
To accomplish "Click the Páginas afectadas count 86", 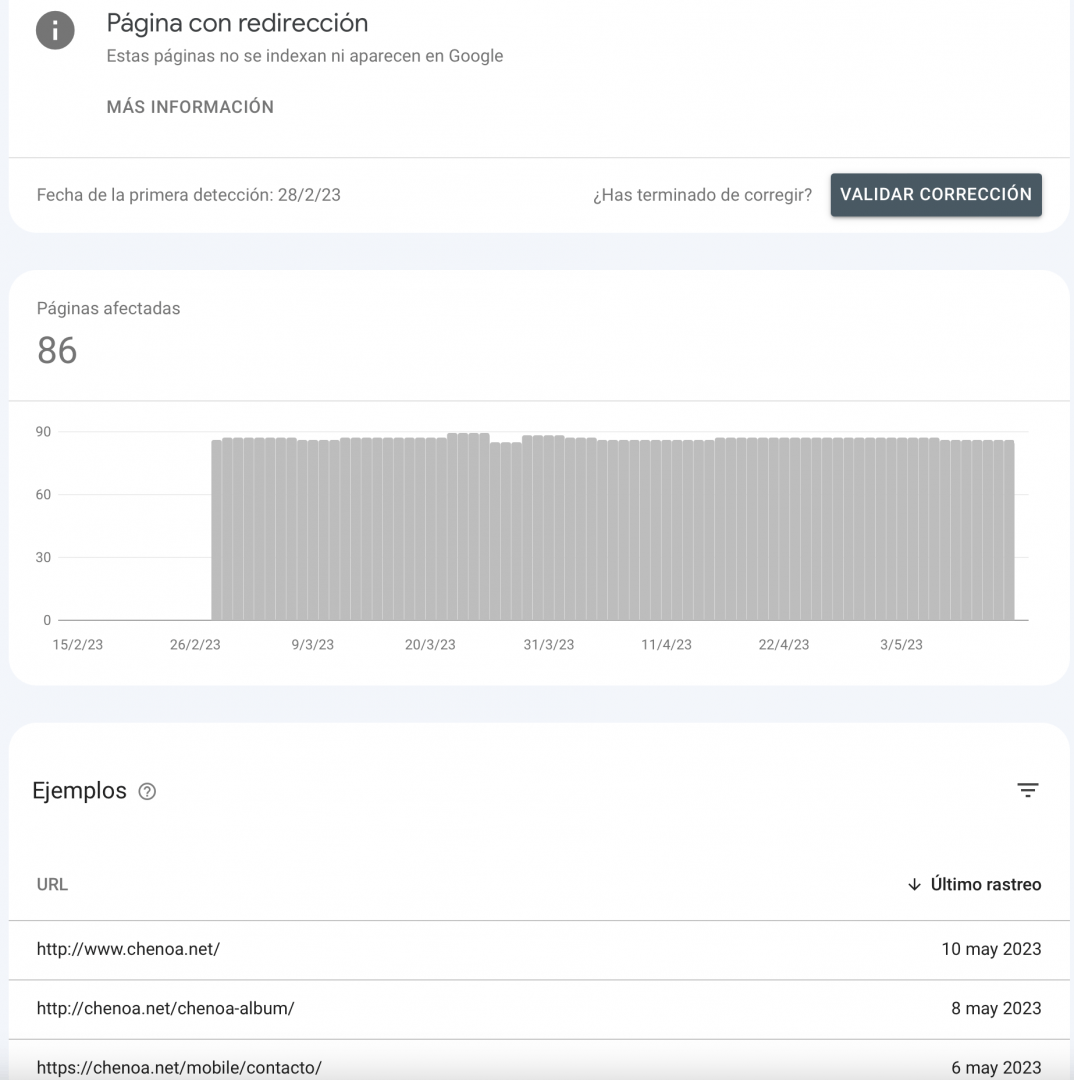I will click(x=57, y=351).
